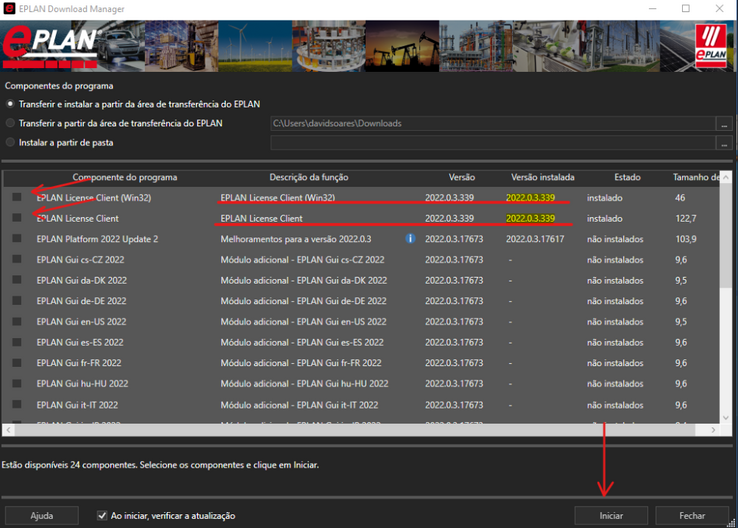Click the vertical scrollbar thumb

pos(726,235)
